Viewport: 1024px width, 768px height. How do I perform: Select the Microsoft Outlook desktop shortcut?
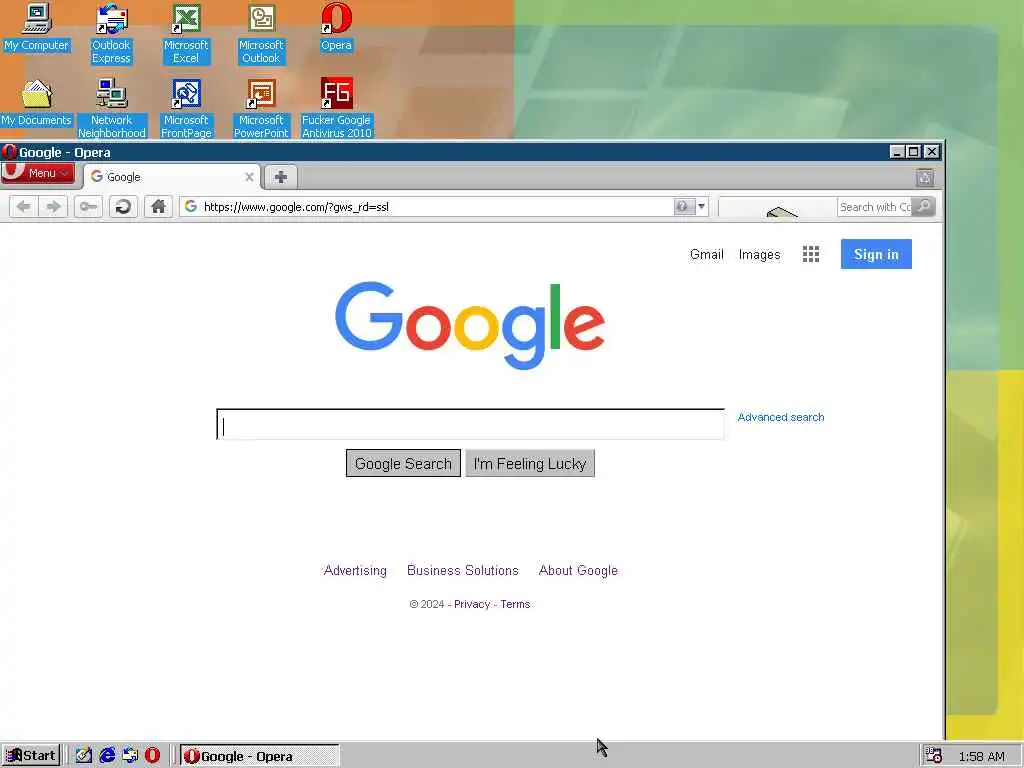(261, 34)
